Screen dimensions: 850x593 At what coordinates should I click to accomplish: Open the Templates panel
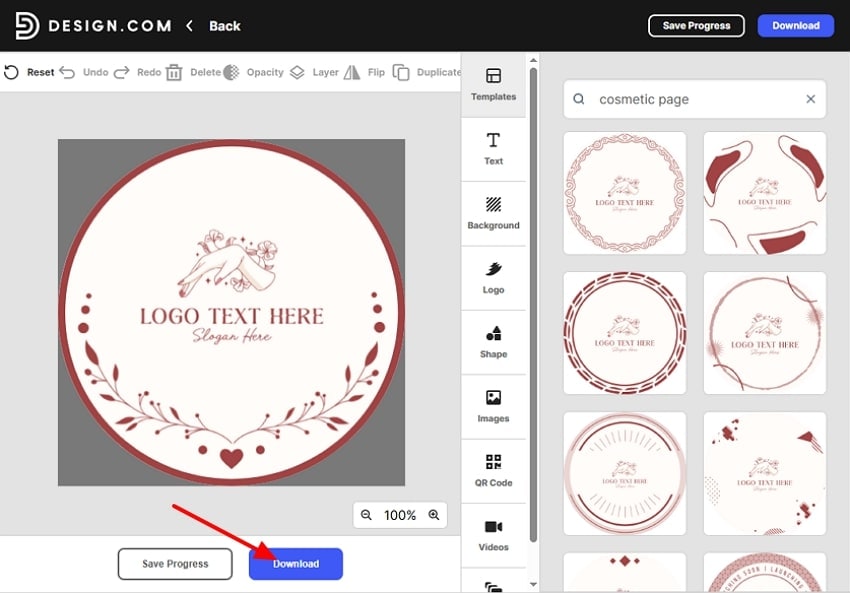[x=493, y=85]
